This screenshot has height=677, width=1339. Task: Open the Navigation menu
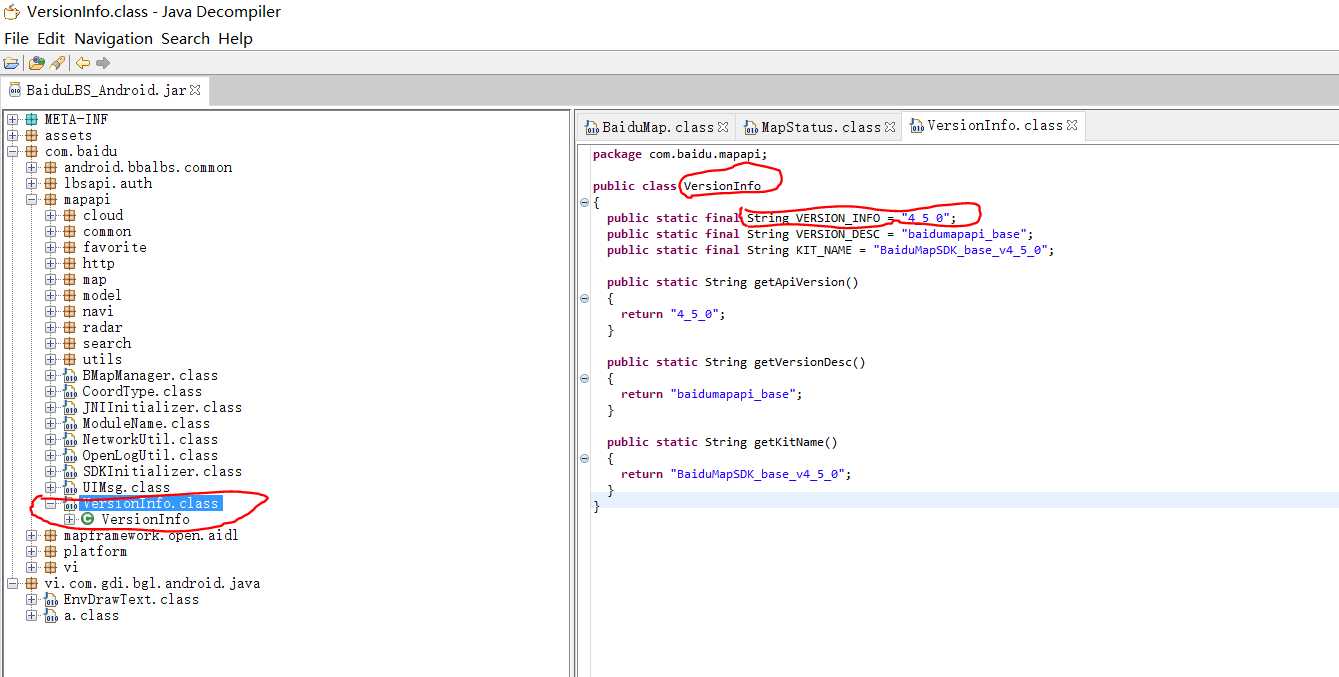click(113, 38)
